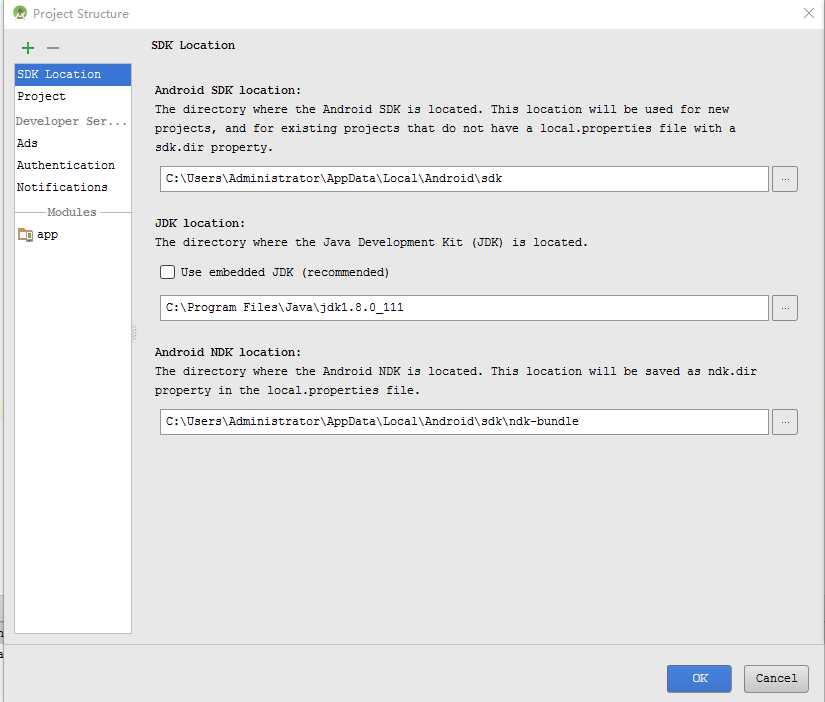Screen dimensions: 825x702
Task: Select SDK Location in the sidebar
Action: (73, 74)
